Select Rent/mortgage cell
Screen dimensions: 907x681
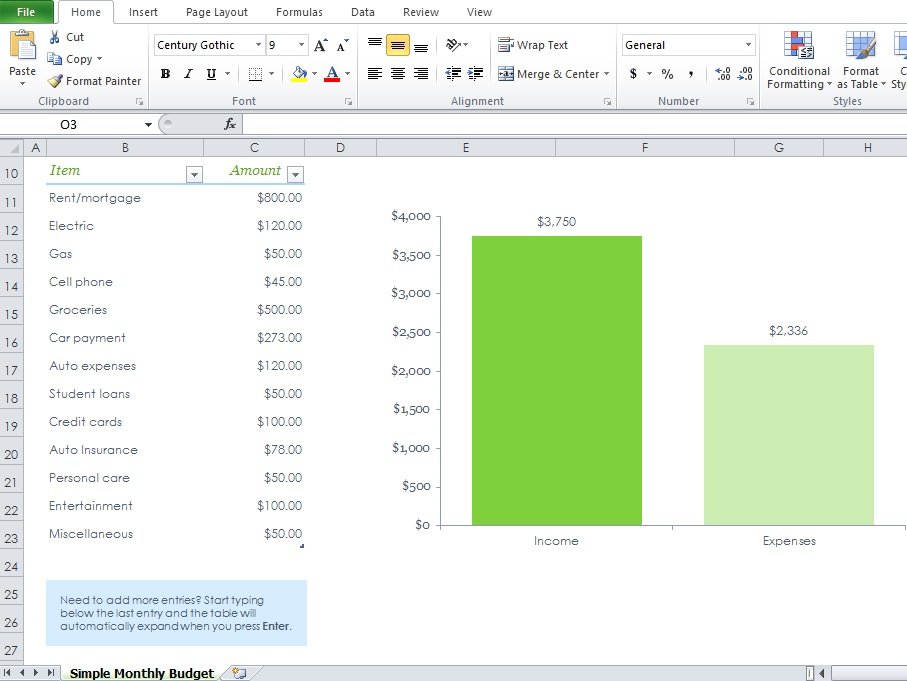tap(125, 198)
